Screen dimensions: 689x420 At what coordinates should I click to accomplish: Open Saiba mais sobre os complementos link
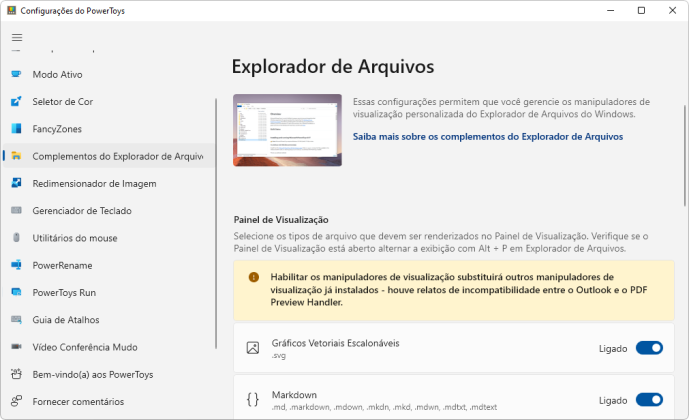click(x=488, y=137)
